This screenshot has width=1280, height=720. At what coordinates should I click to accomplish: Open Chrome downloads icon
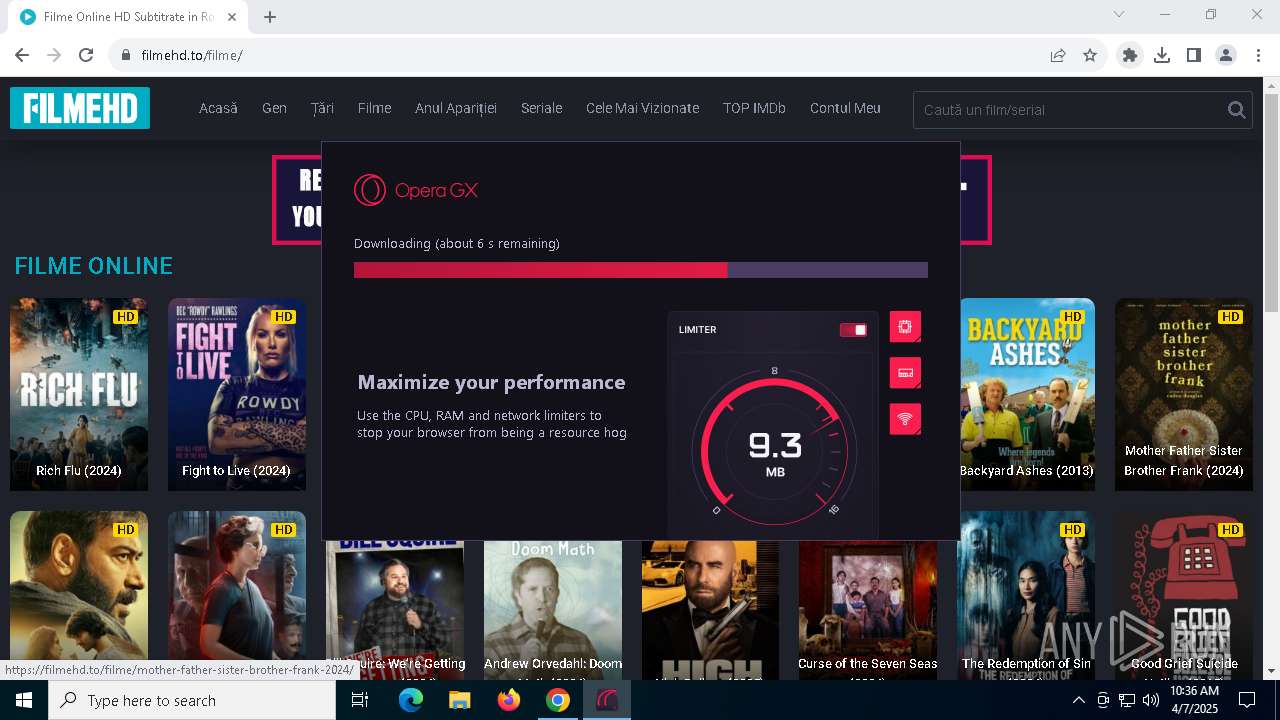coord(1162,55)
